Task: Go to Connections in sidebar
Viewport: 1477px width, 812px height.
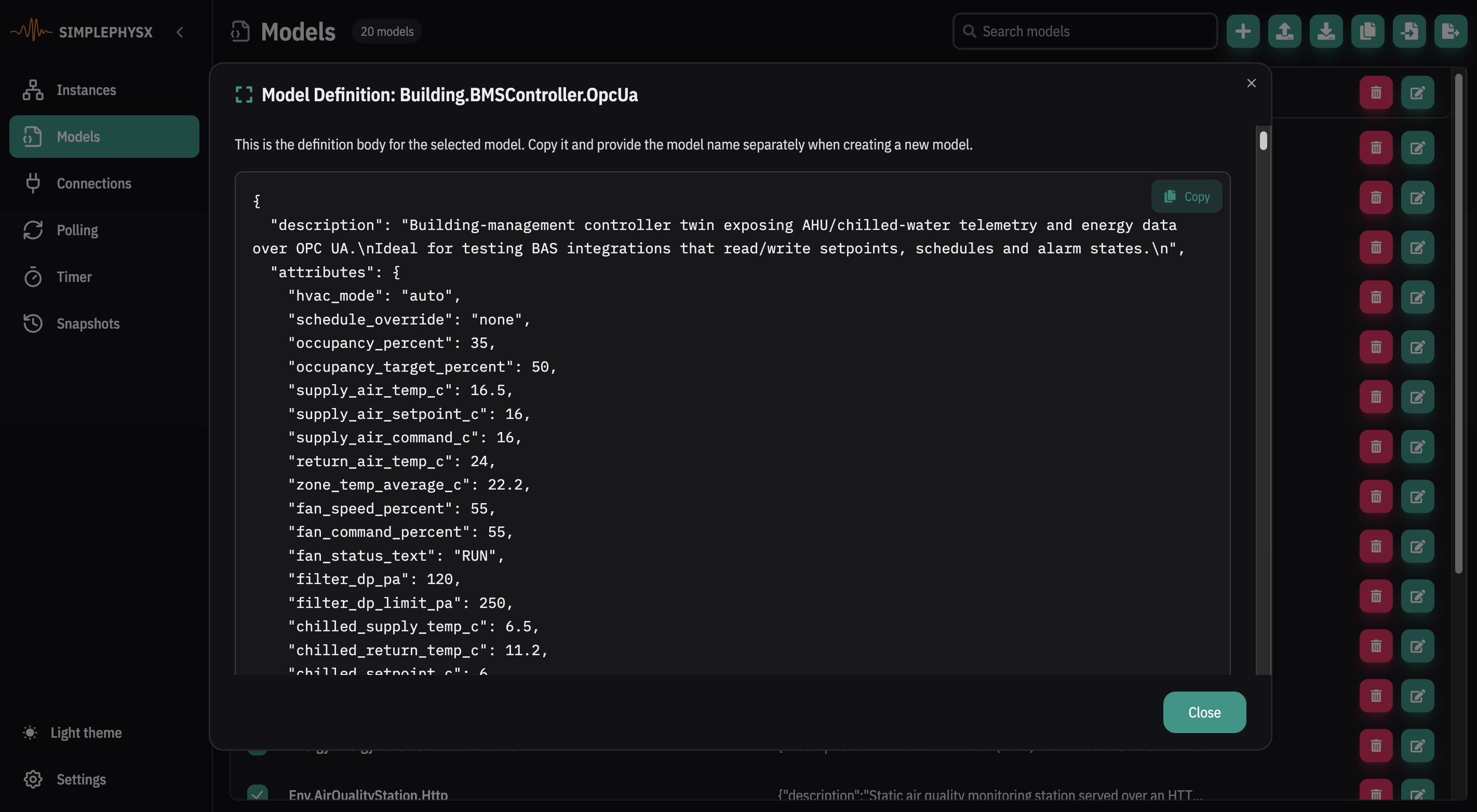Action: tap(93, 183)
